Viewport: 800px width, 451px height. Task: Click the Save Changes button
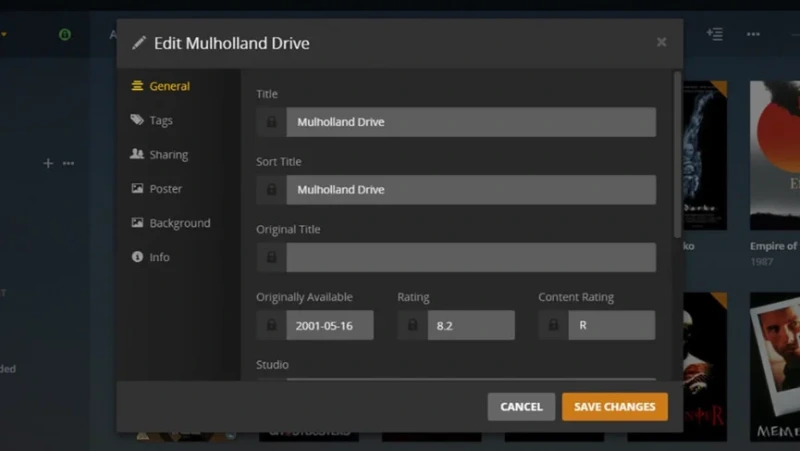point(615,407)
